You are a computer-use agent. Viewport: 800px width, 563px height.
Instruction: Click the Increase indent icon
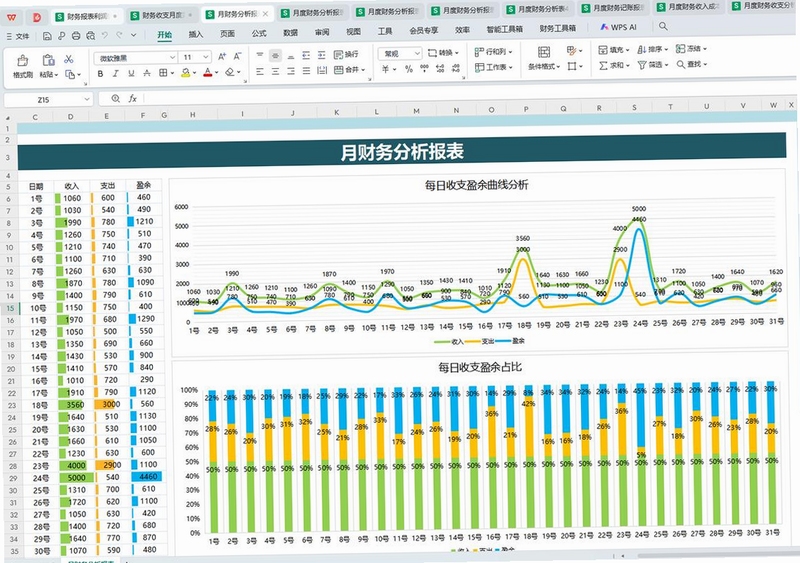[x=321, y=55]
